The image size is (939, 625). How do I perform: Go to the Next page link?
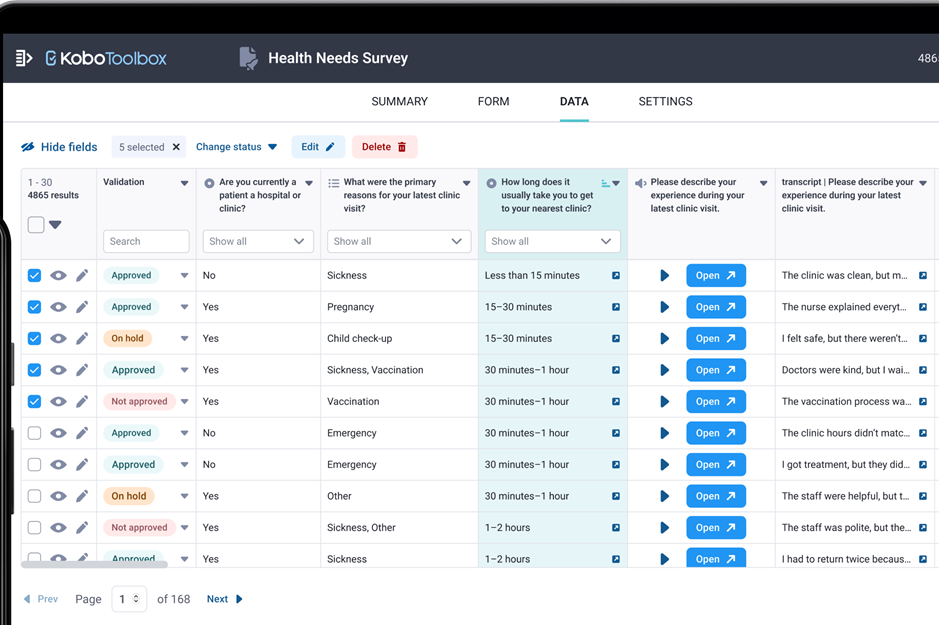[225, 599]
